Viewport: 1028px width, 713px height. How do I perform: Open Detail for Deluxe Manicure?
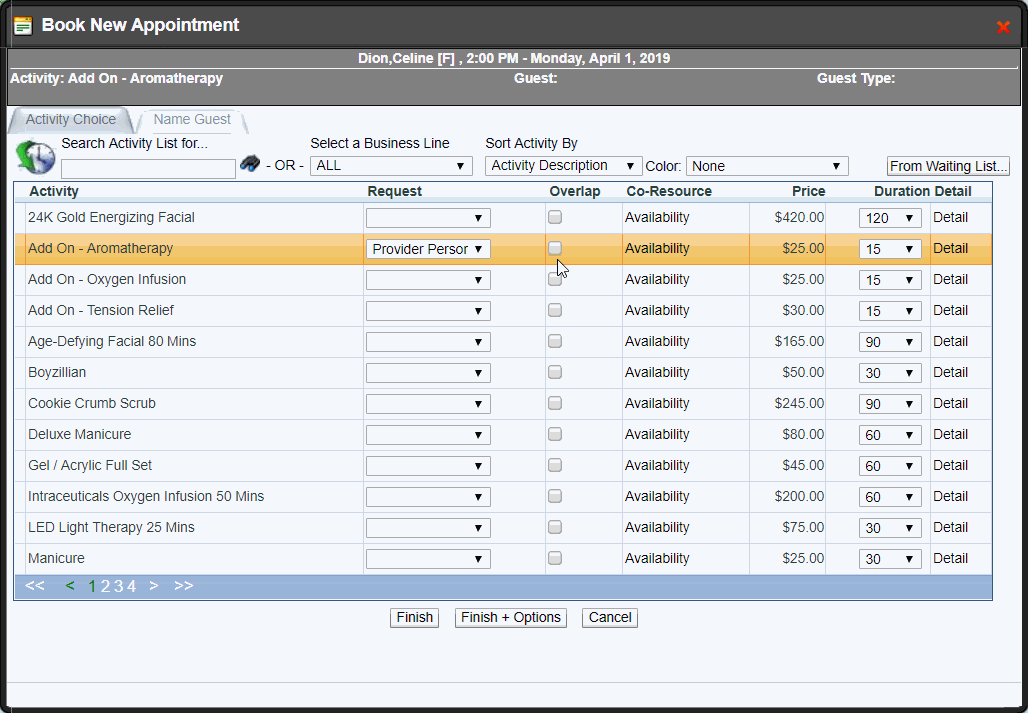tap(951, 434)
